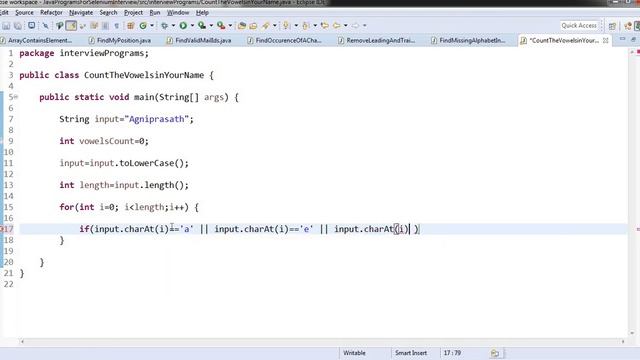Viewport: 640px width, 360px height.
Task: Click the 17 : 79 cursor position
Action: (x=452, y=353)
